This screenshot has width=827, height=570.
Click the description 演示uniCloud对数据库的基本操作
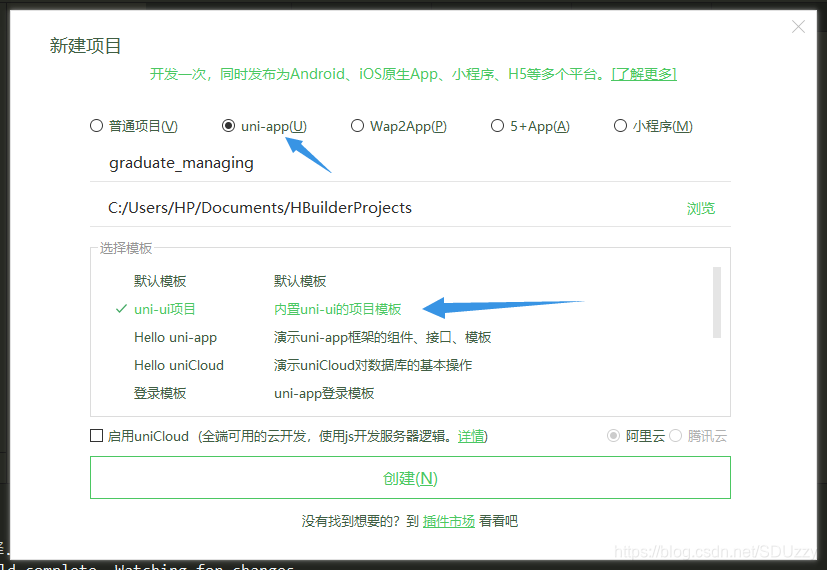[373, 365]
